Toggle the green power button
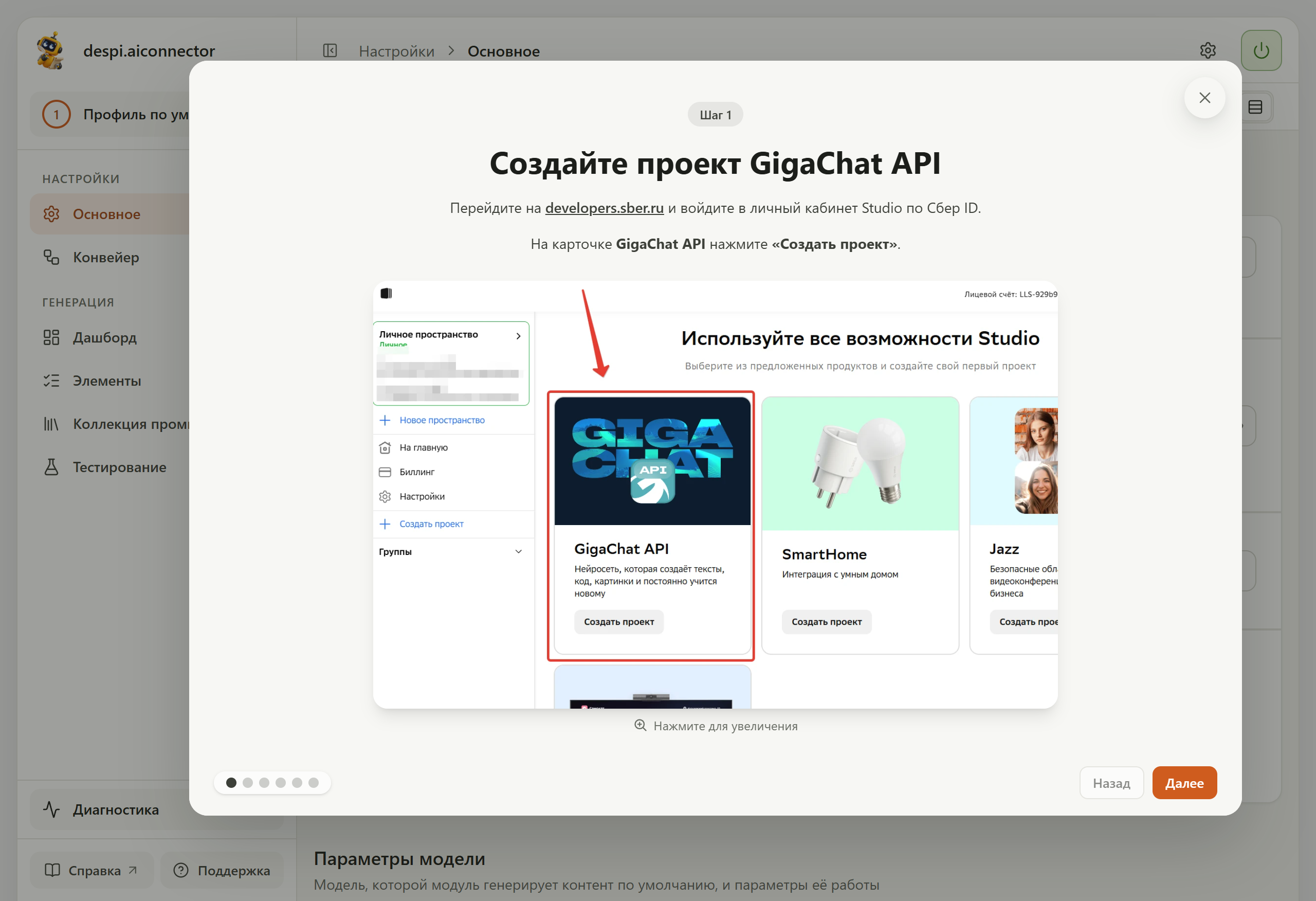1316x901 pixels. (1261, 50)
